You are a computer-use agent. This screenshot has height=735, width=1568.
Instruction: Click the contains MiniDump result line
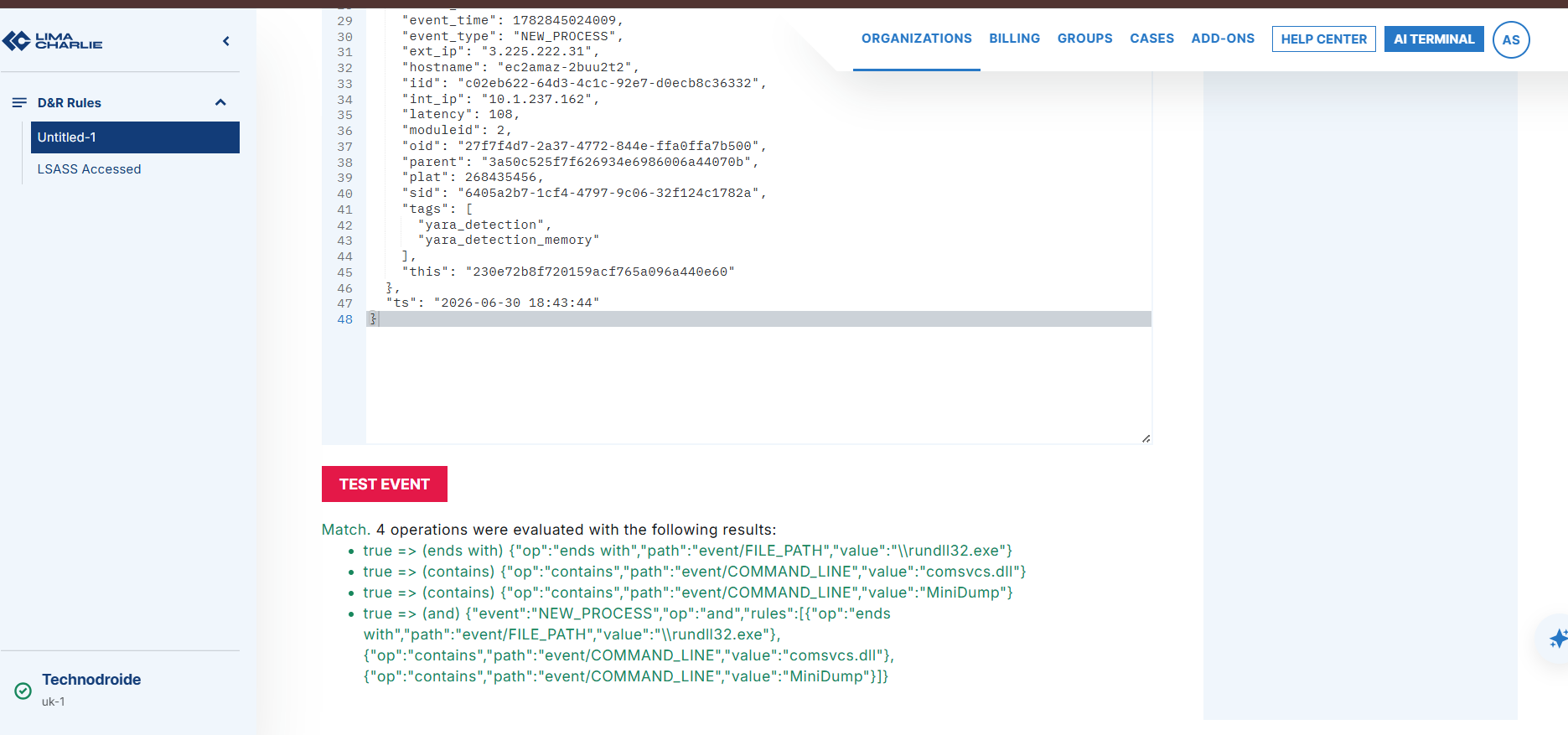pyautogui.click(x=688, y=593)
